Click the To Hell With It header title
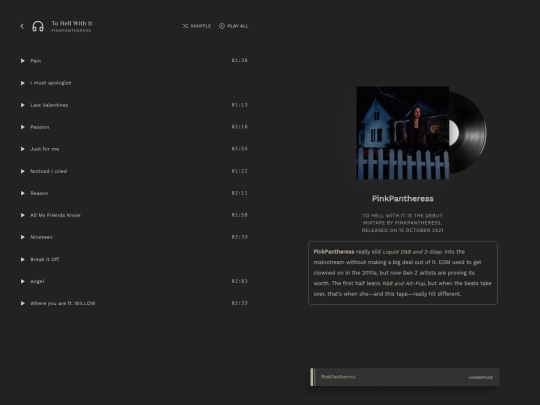 (72, 23)
